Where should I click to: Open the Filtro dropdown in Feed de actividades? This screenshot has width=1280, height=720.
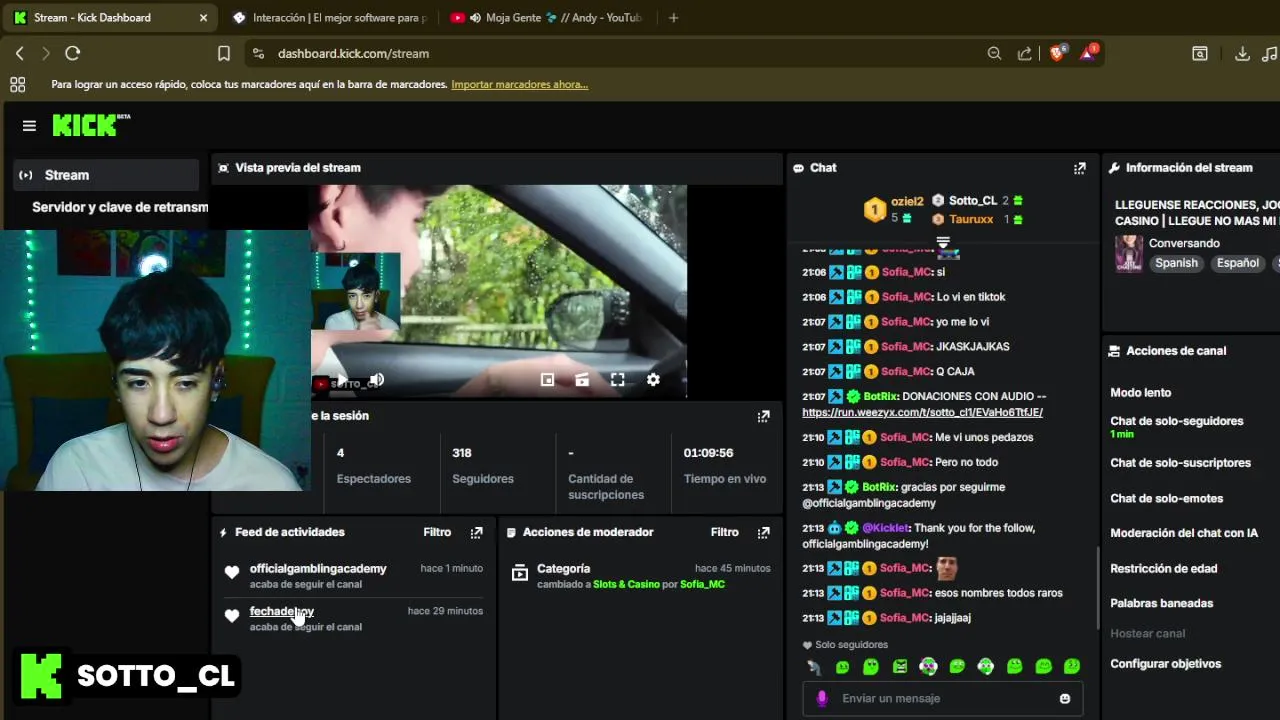pyautogui.click(x=437, y=533)
